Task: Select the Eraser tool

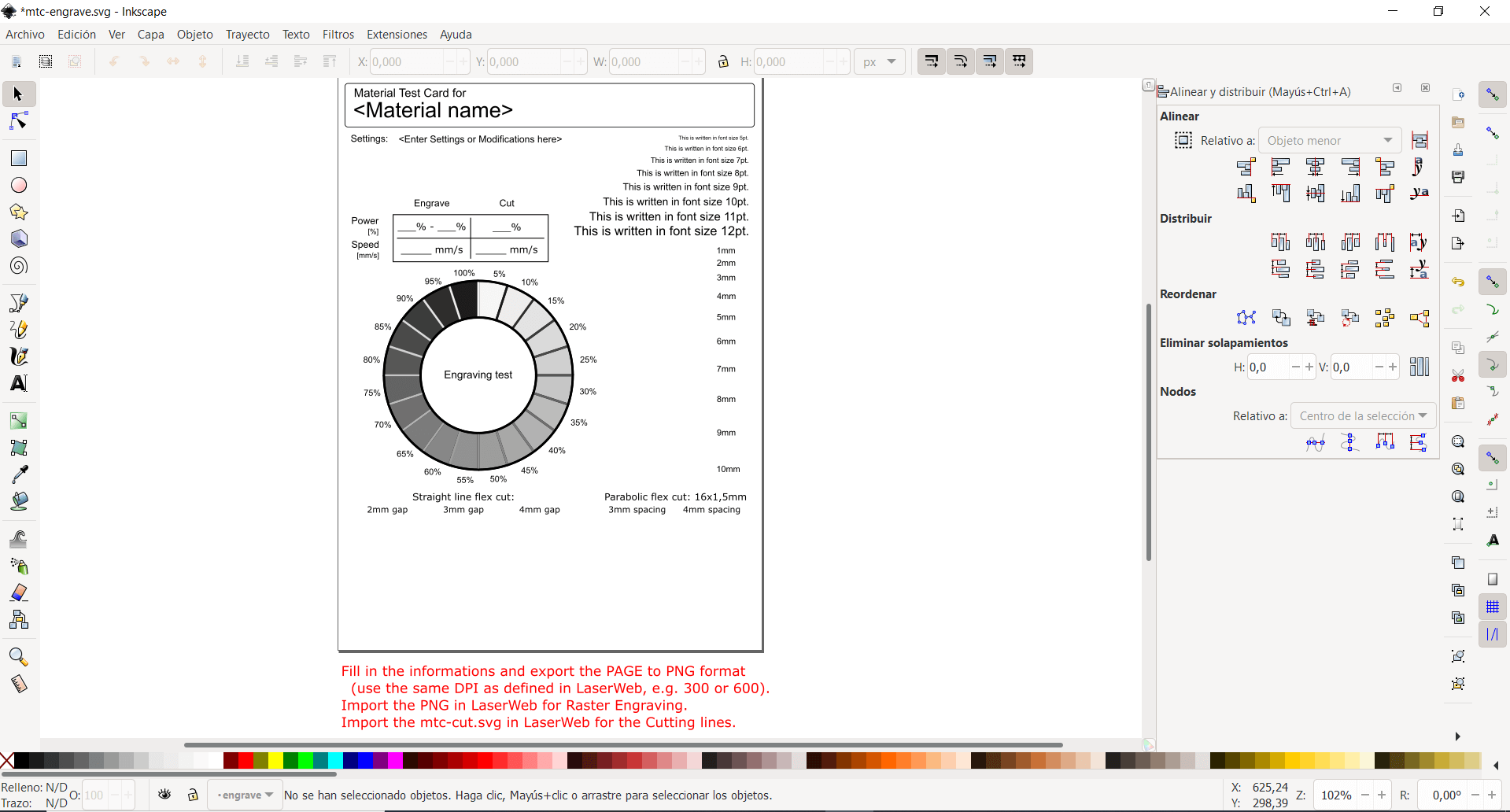Action: coord(19,592)
